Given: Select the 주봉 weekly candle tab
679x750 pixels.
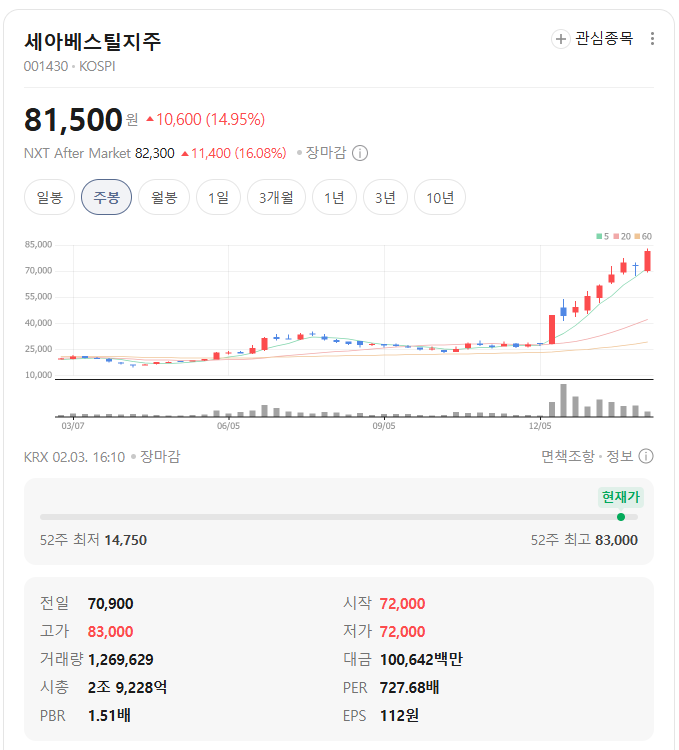Looking at the screenshot, I should click(106, 197).
